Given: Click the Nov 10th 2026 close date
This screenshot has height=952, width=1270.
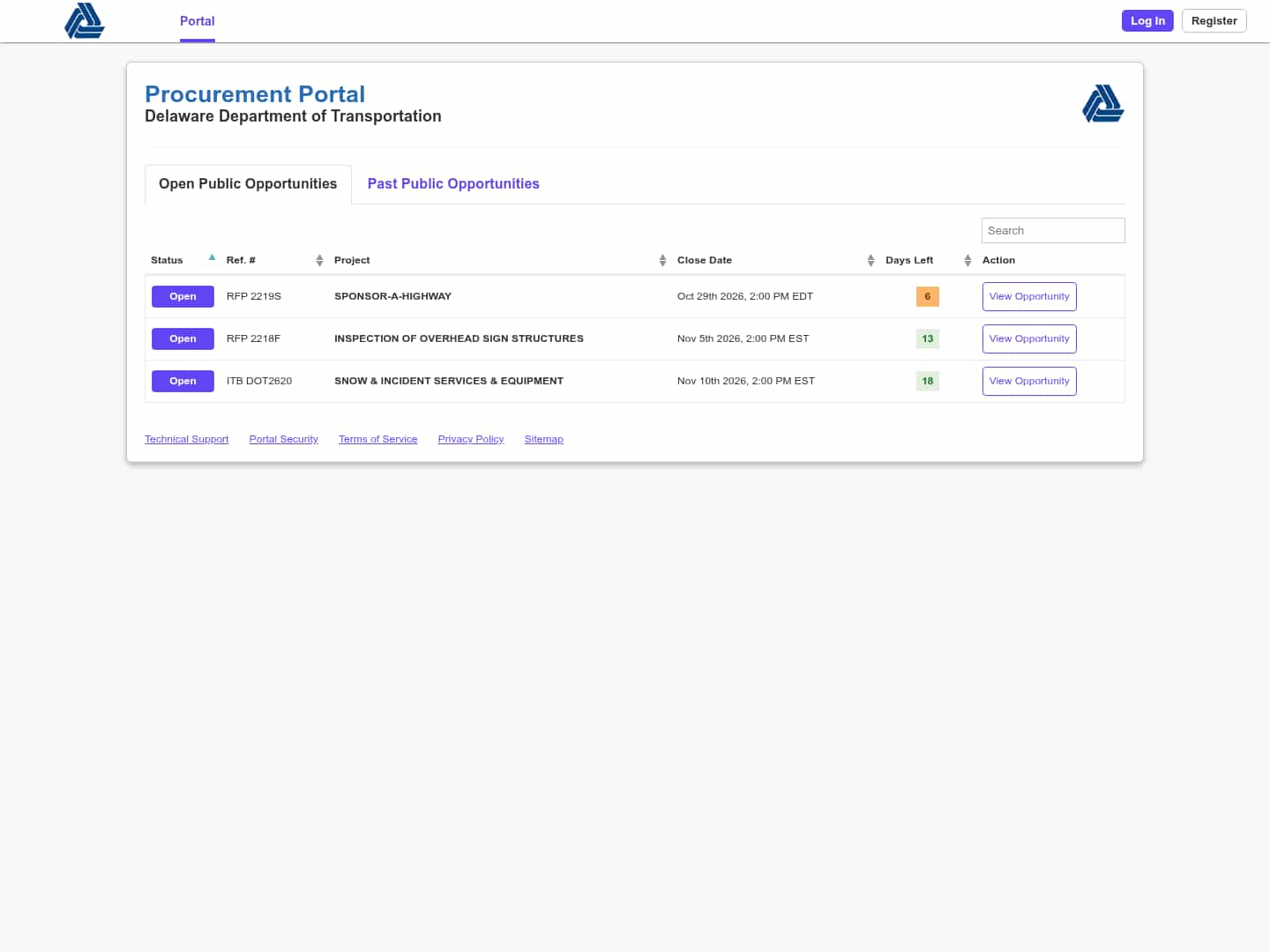Looking at the screenshot, I should click(x=746, y=382).
